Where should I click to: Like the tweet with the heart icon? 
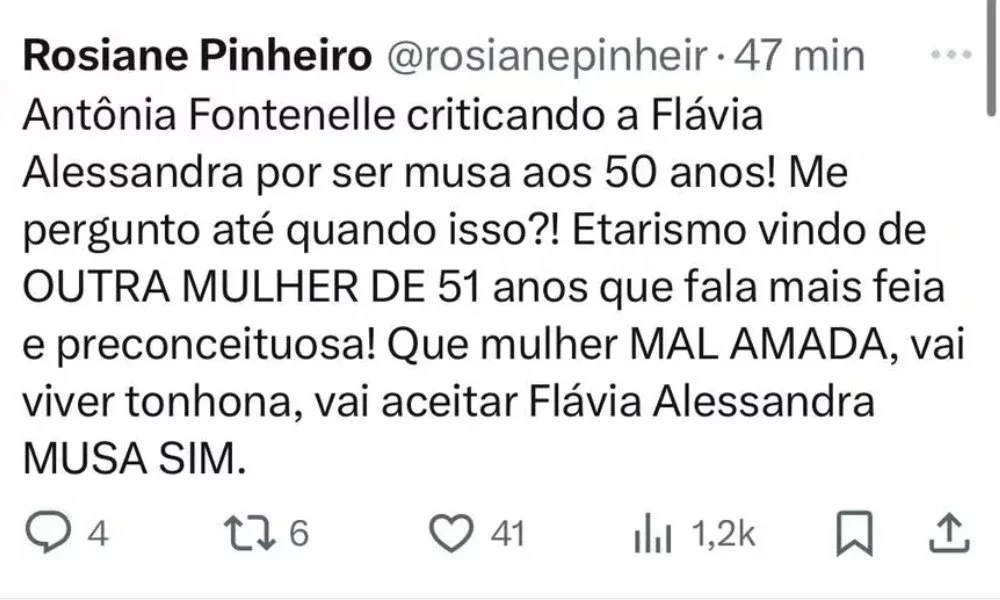click(456, 535)
